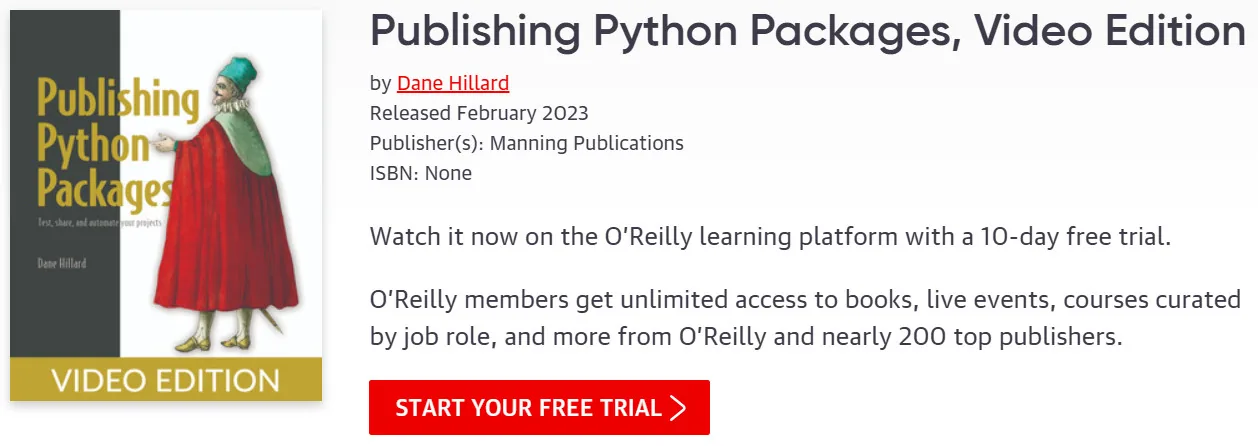Click the cover subtitle about automating projects
Image resolution: width=1258 pixels, height=446 pixels.
tap(99, 220)
